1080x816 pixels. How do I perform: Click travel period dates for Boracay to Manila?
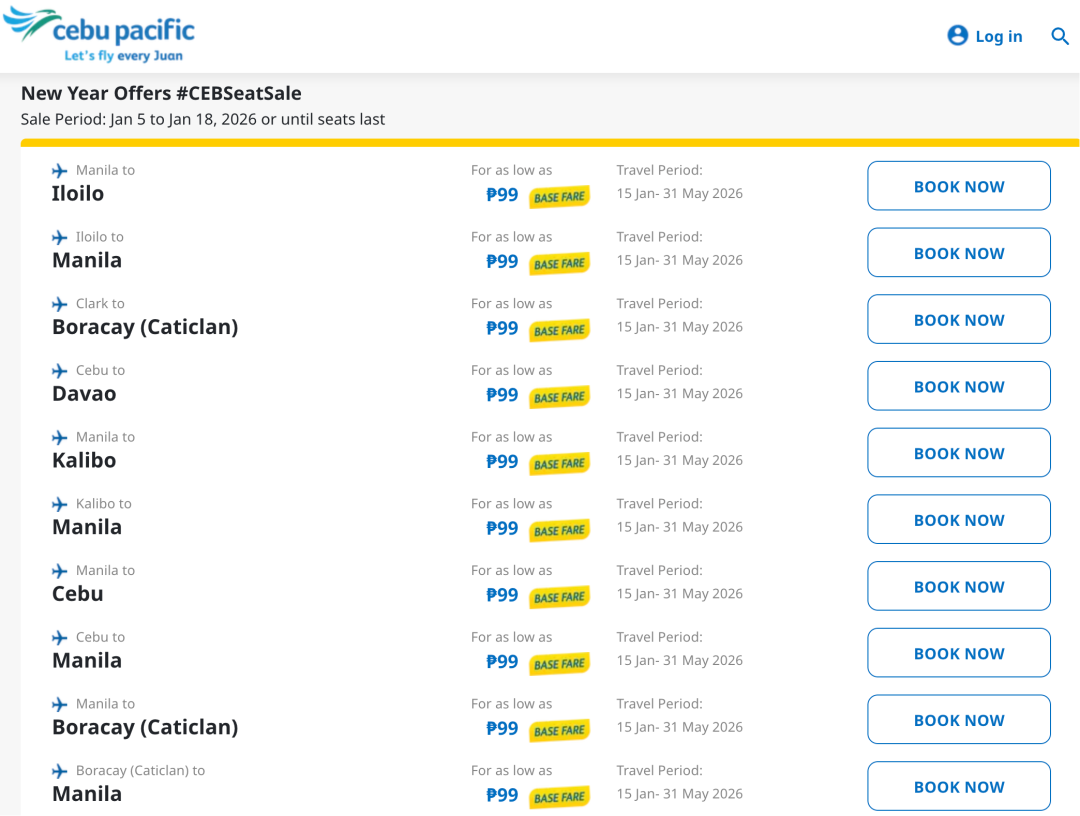click(x=680, y=794)
